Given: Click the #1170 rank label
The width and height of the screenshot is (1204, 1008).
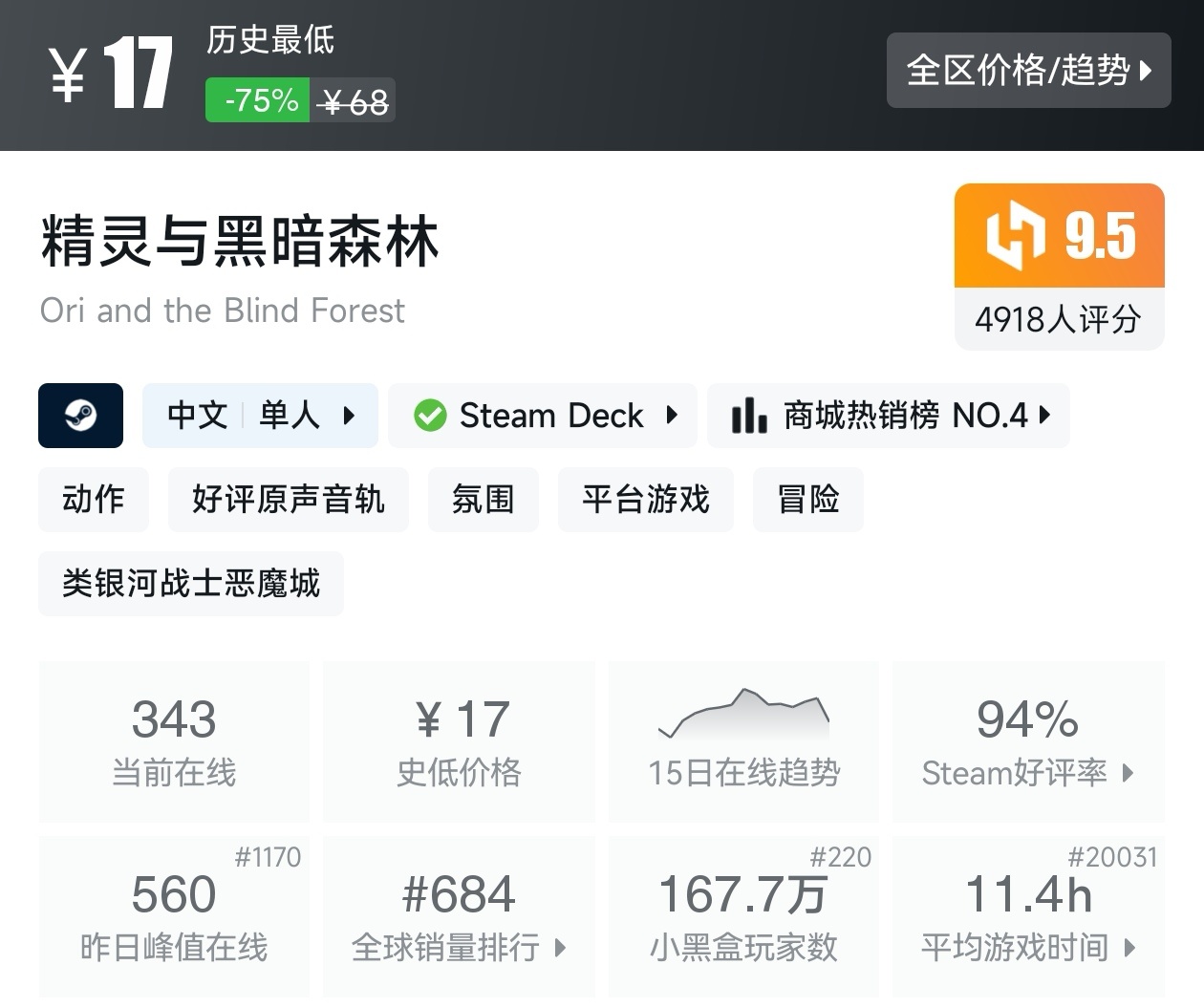Looking at the screenshot, I should coord(268,857).
